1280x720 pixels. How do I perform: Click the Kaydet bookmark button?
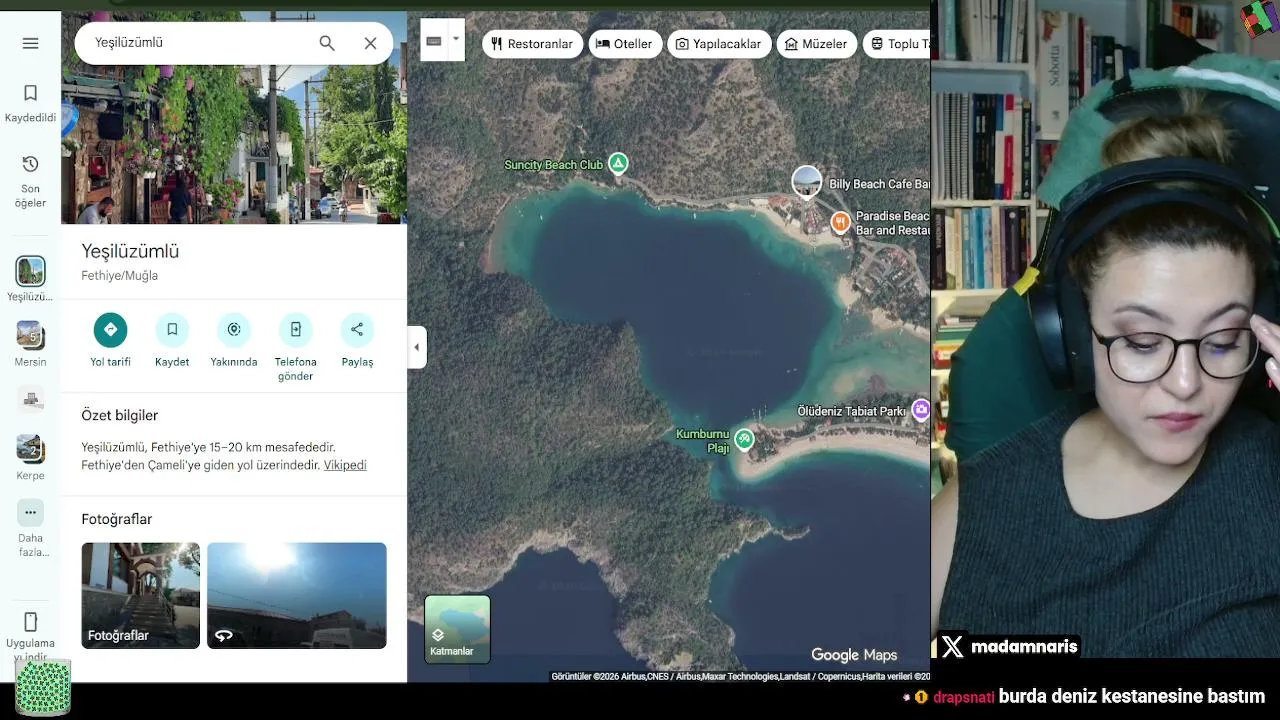pyautogui.click(x=172, y=340)
